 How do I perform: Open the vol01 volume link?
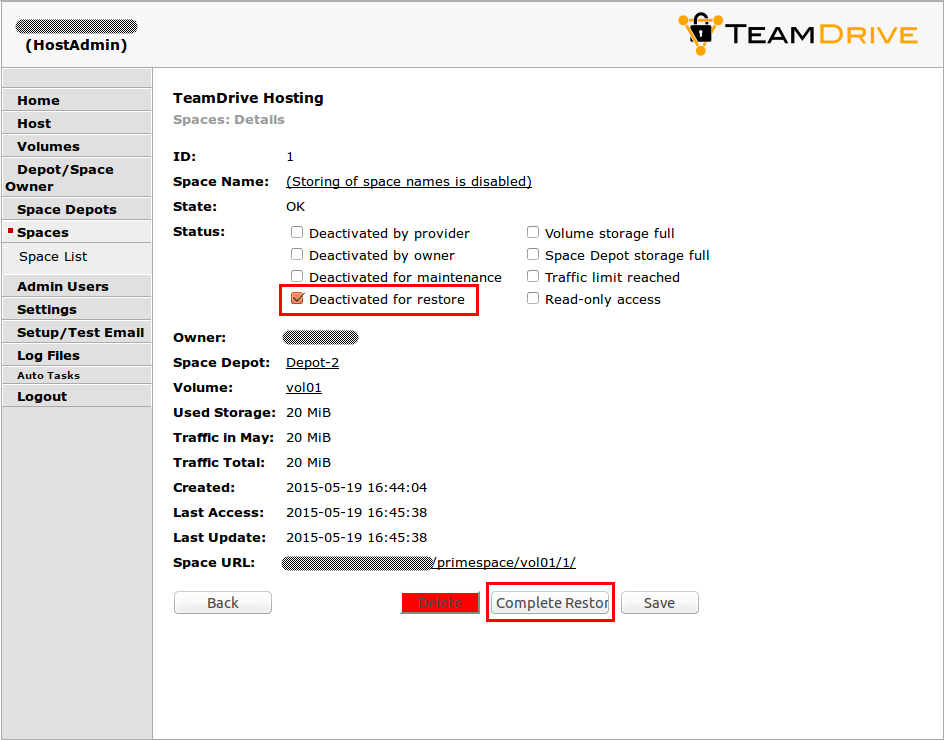click(304, 387)
